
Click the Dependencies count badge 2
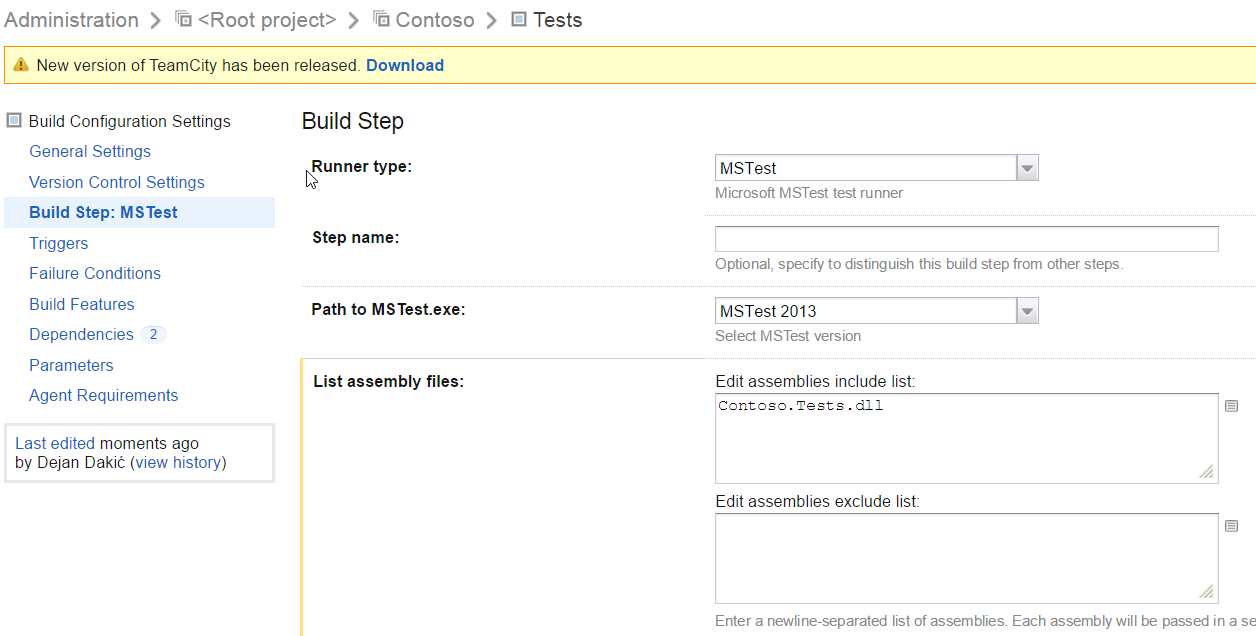point(153,334)
